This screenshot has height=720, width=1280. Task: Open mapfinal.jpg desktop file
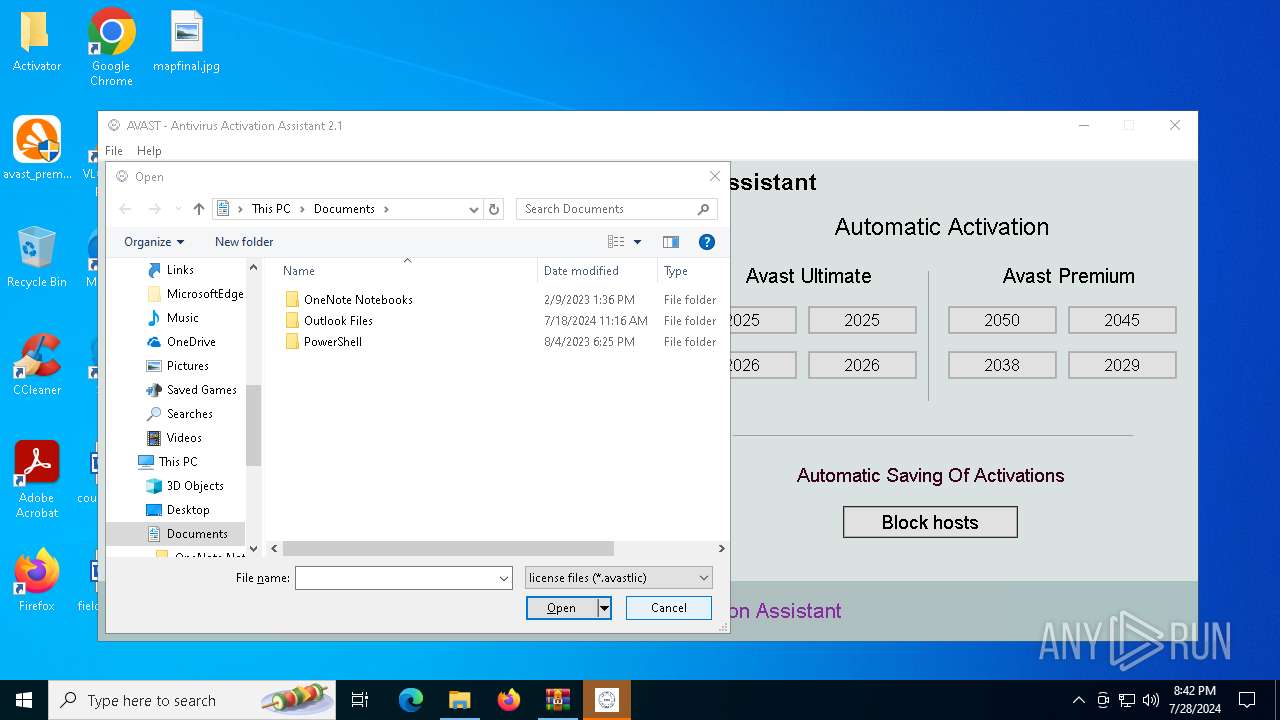[186, 42]
